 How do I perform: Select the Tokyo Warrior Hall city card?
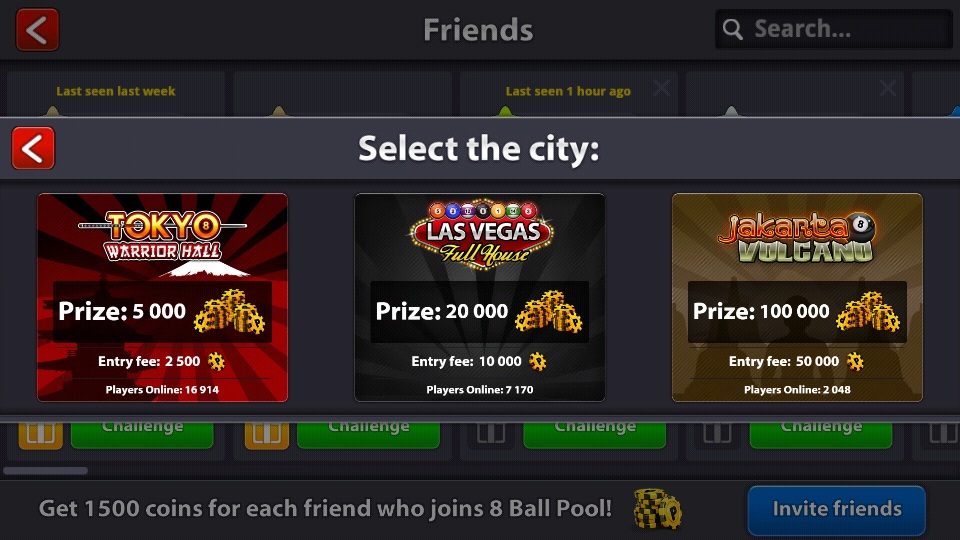162,298
